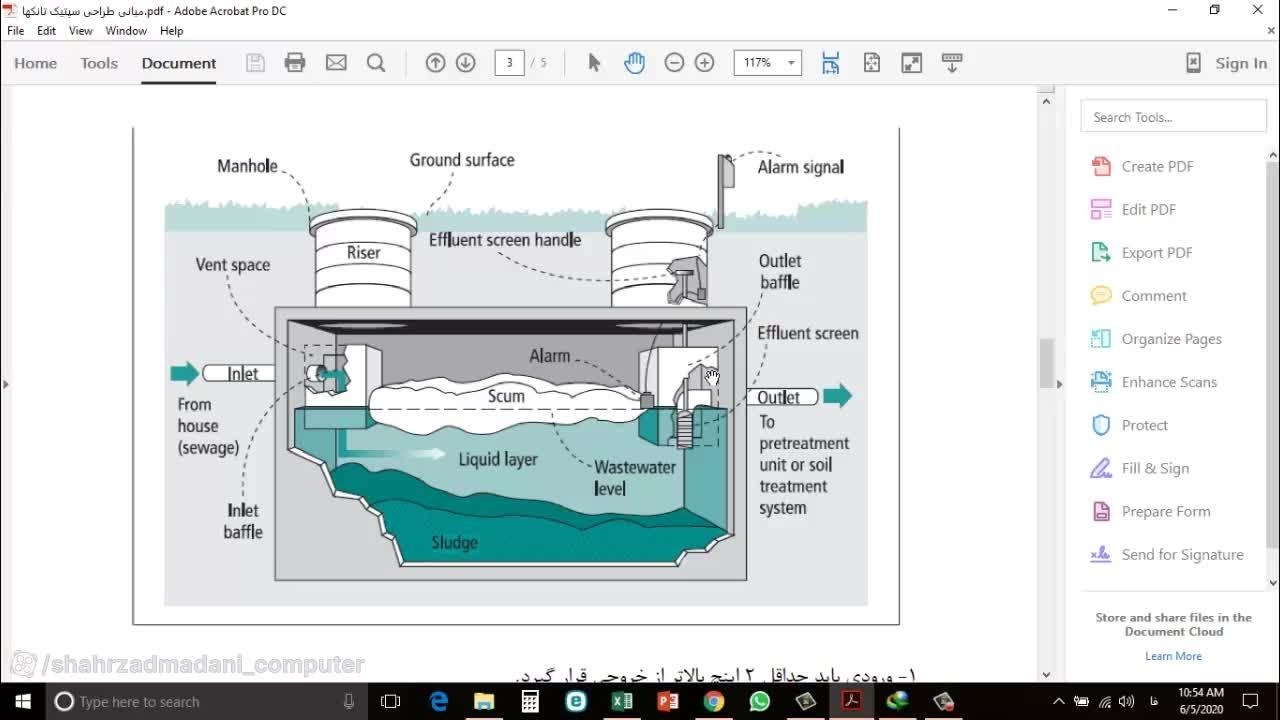Choose the Selection arrow tool

coord(594,63)
